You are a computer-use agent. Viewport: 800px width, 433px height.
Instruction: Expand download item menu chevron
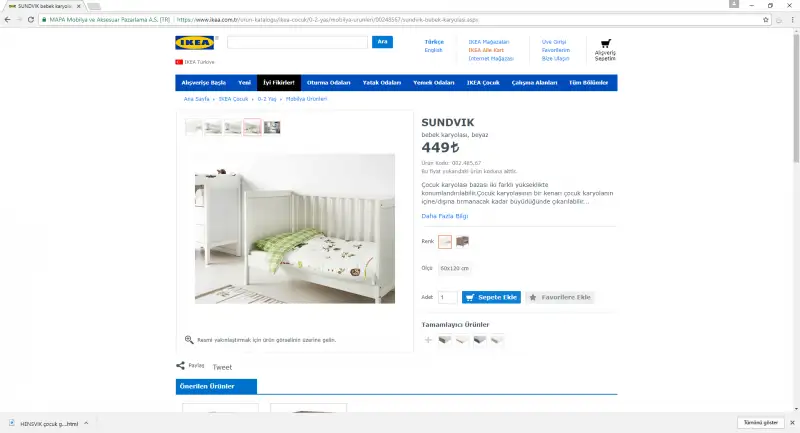(86, 423)
